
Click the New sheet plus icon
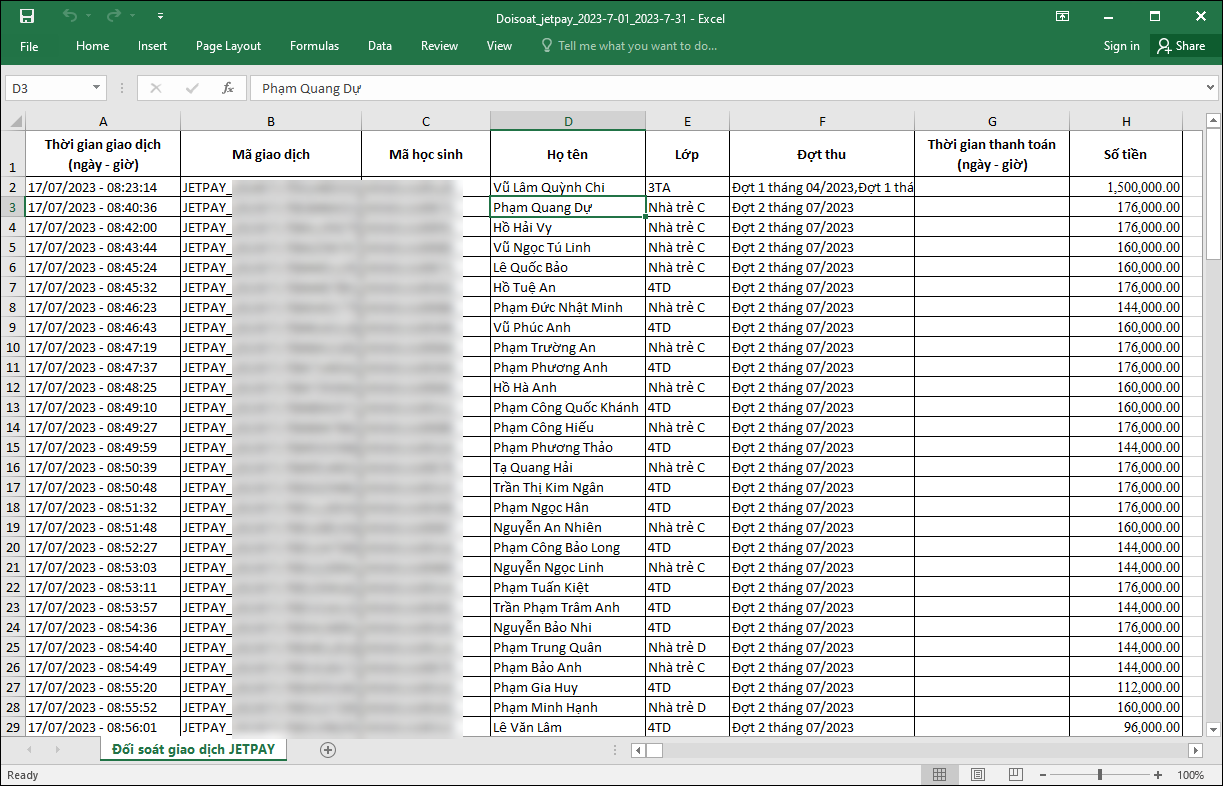coord(328,750)
